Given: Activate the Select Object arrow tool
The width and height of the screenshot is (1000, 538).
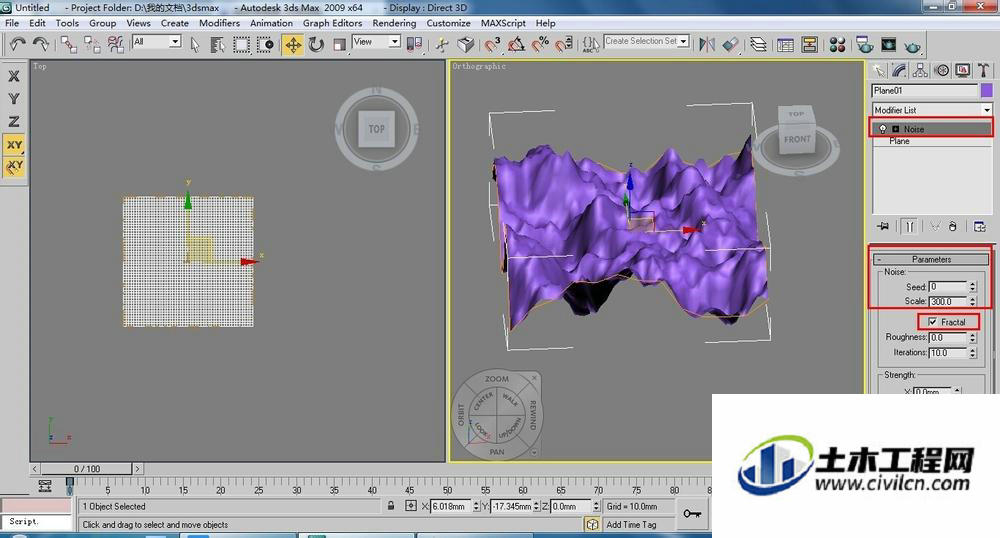Looking at the screenshot, I should (195, 44).
